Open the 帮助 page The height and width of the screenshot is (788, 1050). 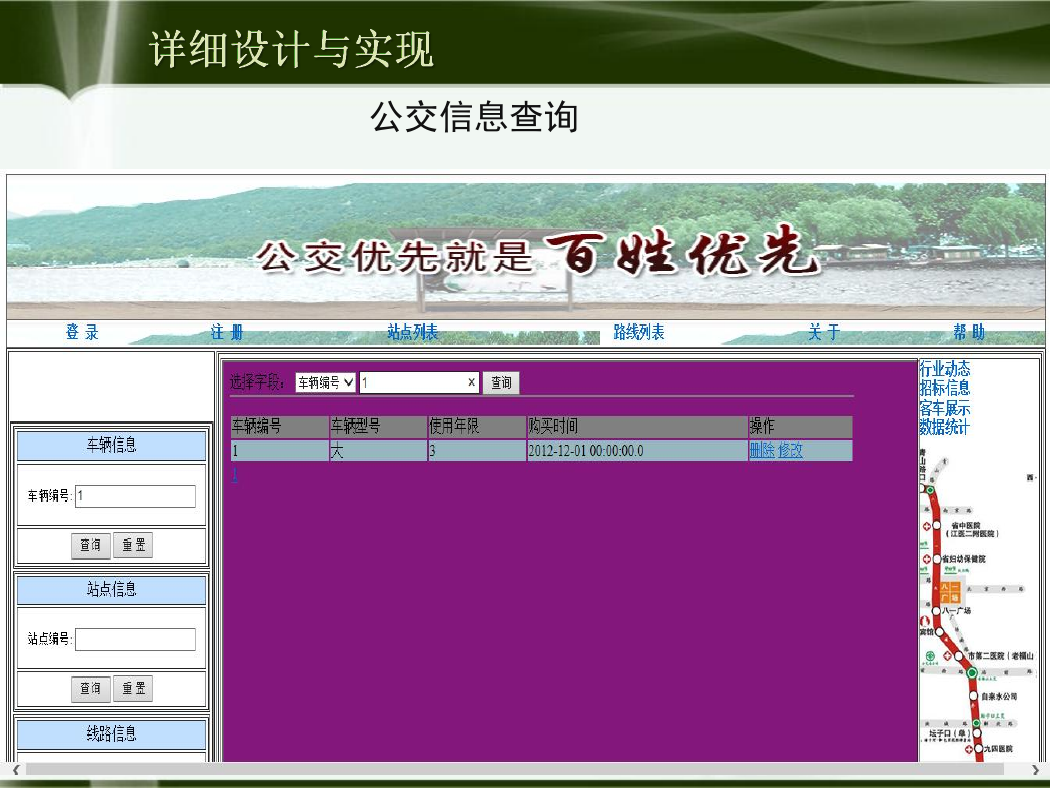[x=969, y=332]
